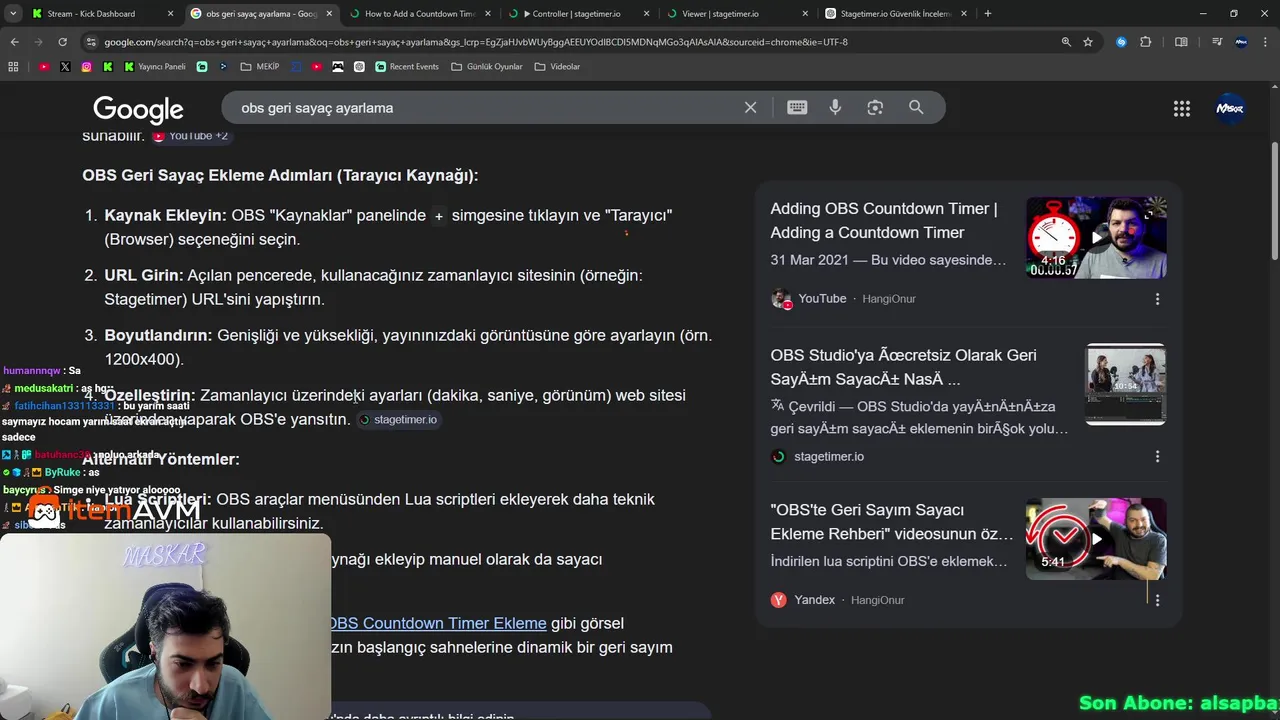Viewport: 1280px width, 720px height.
Task: Open the stagetimer.io source chip
Action: pyautogui.click(x=398, y=420)
